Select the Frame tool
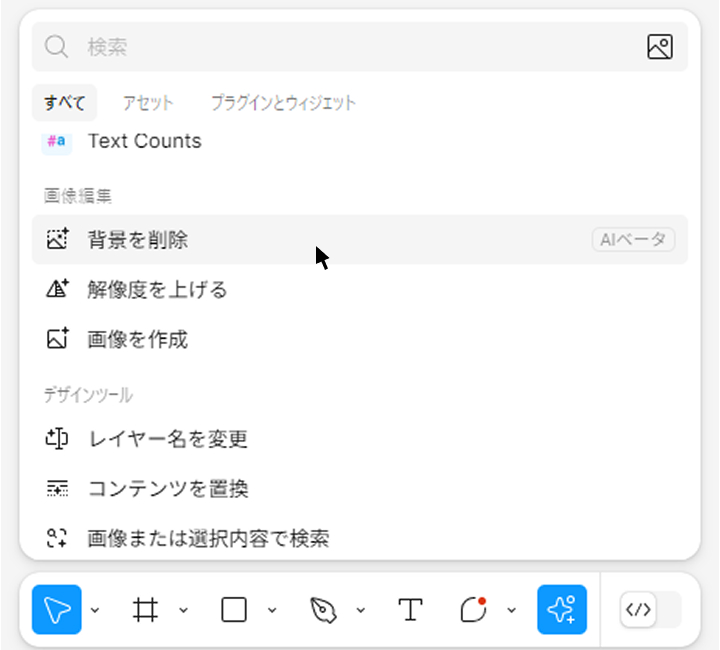This screenshot has width=720, height=650. pos(146,609)
